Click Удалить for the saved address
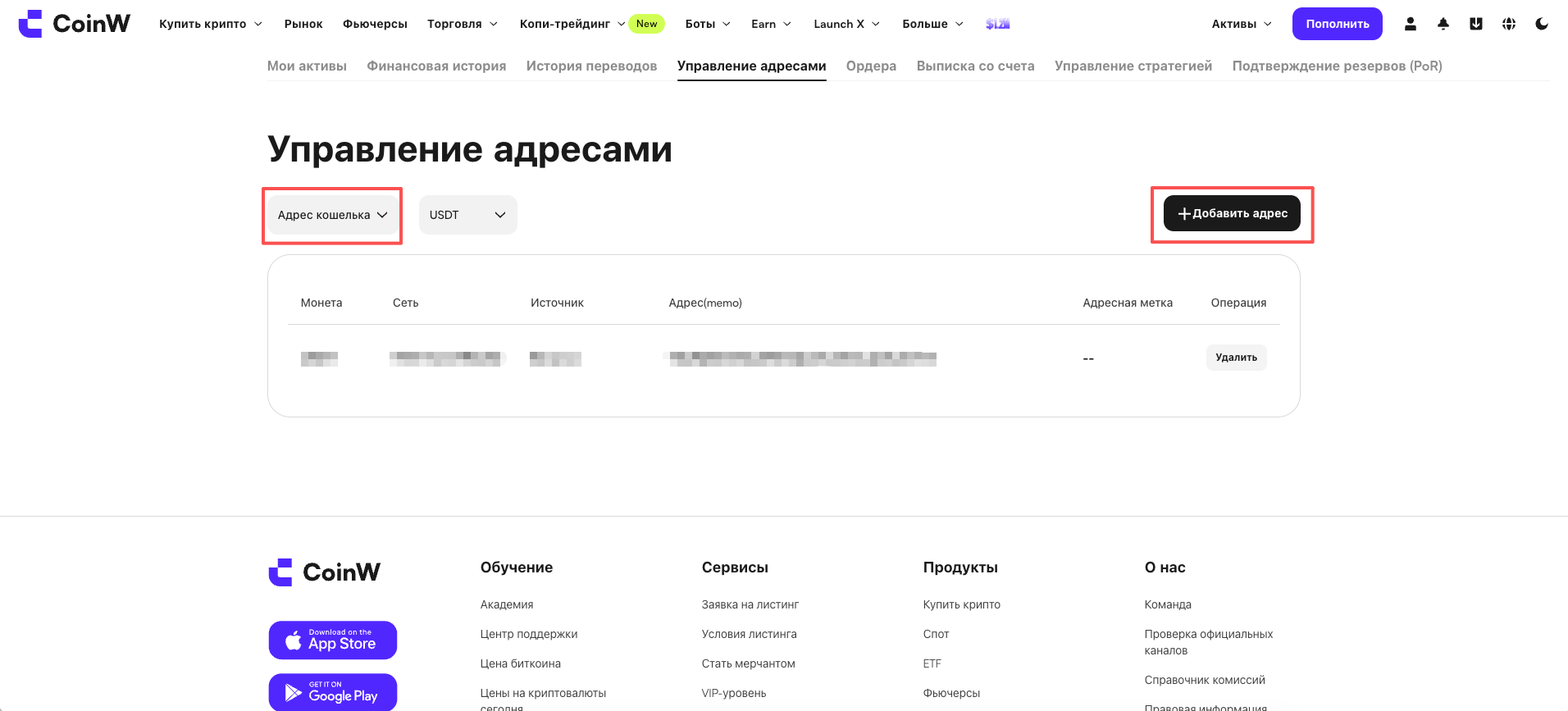The height and width of the screenshot is (711, 1568). tap(1236, 358)
